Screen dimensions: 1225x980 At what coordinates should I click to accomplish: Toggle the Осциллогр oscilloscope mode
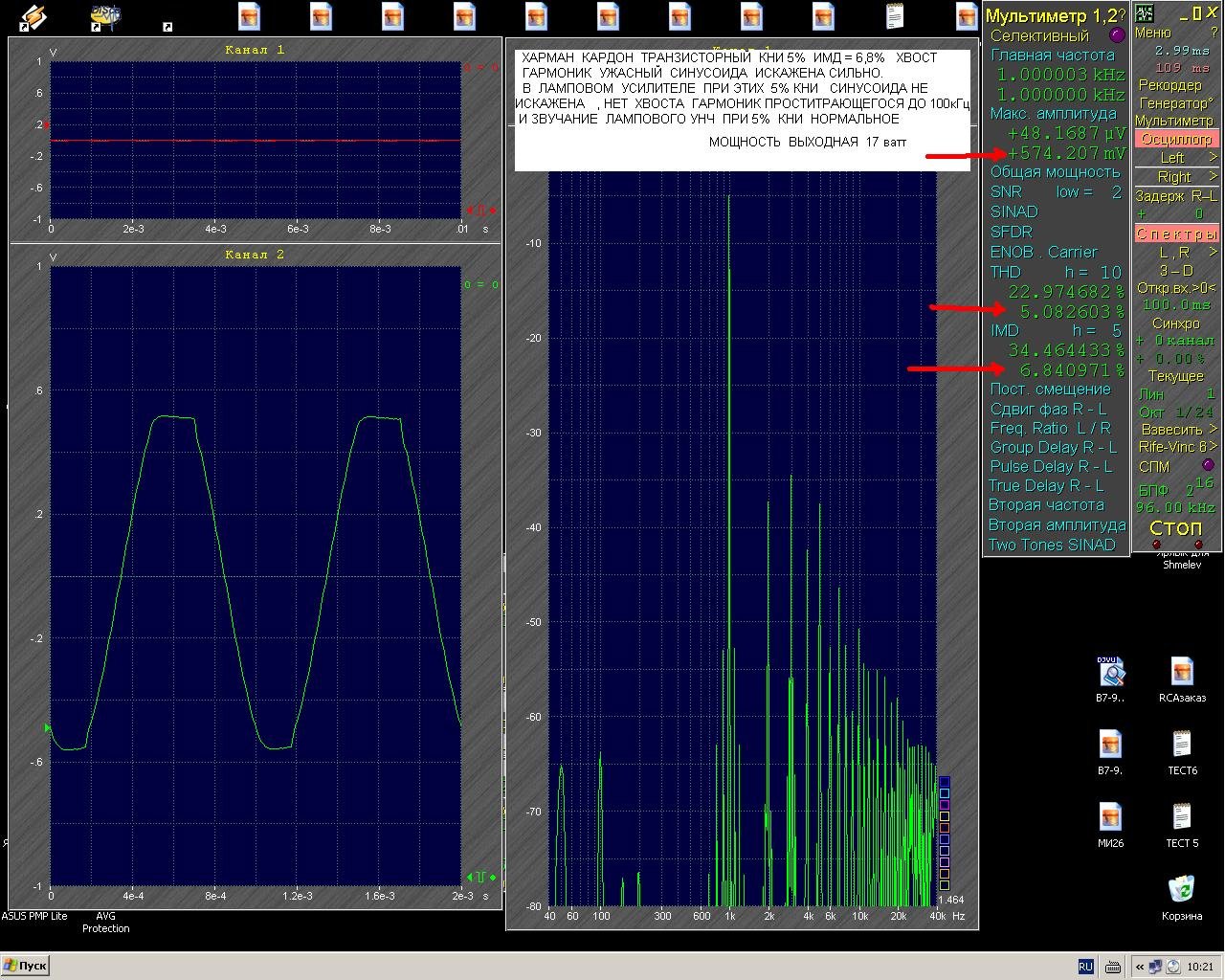1176,139
